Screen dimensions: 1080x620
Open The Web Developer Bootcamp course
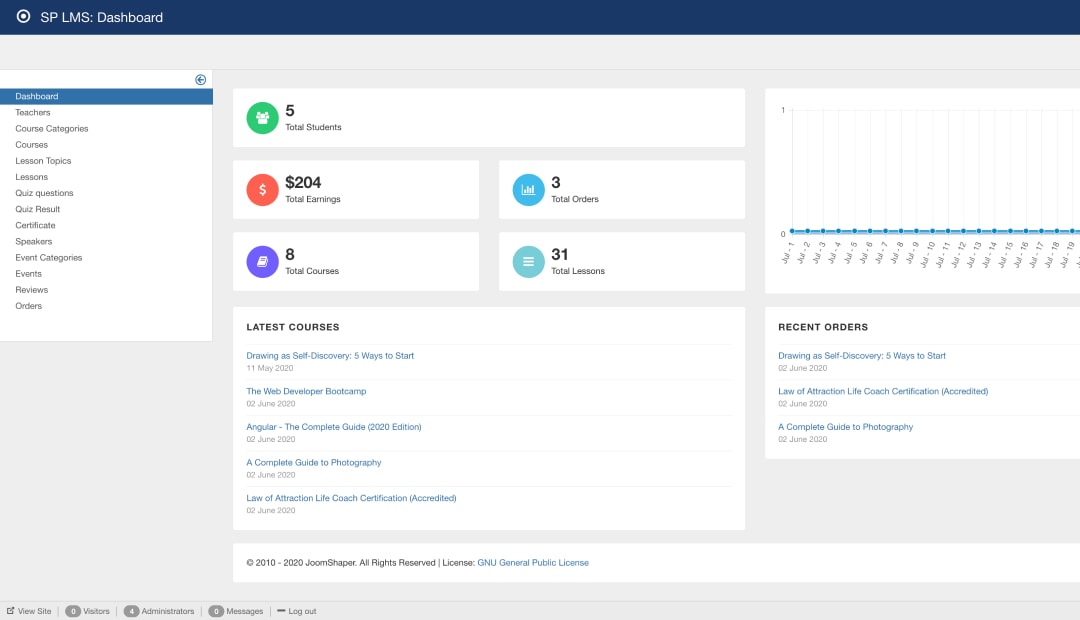tap(307, 391)
